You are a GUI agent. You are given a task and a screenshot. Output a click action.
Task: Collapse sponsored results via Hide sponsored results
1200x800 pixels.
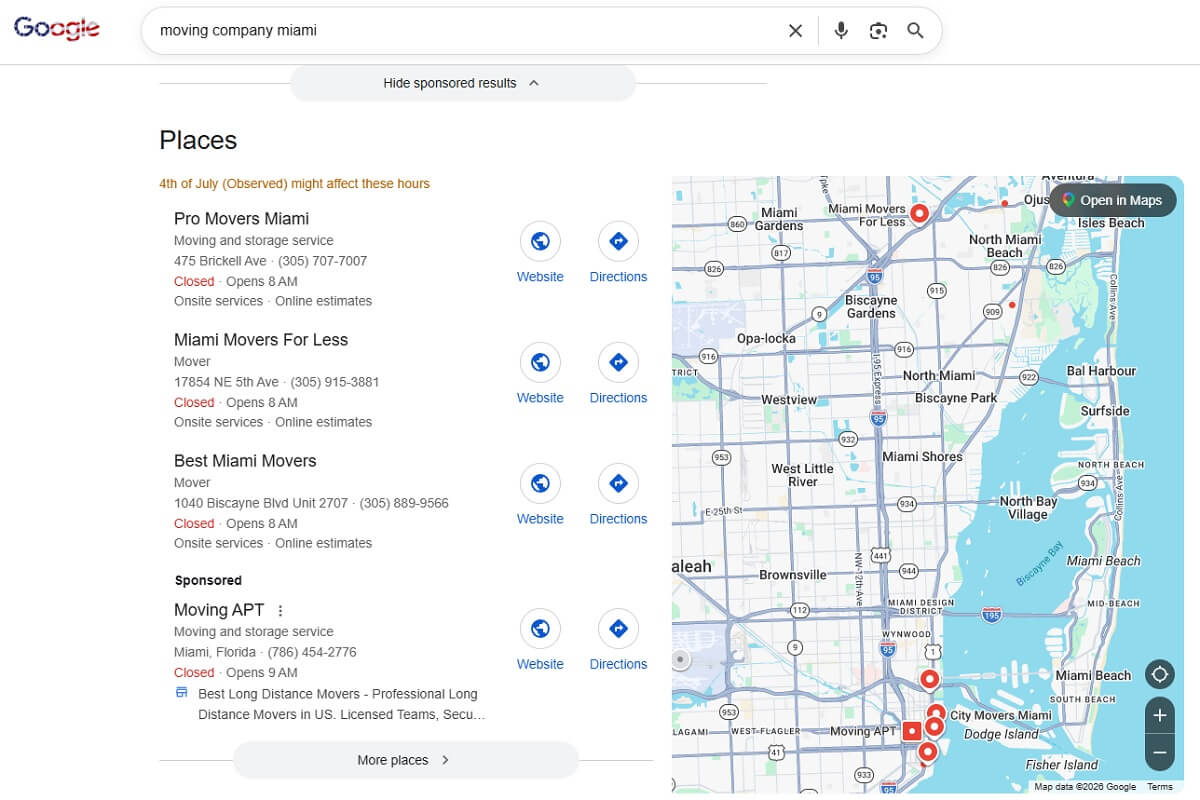[462, 83]
